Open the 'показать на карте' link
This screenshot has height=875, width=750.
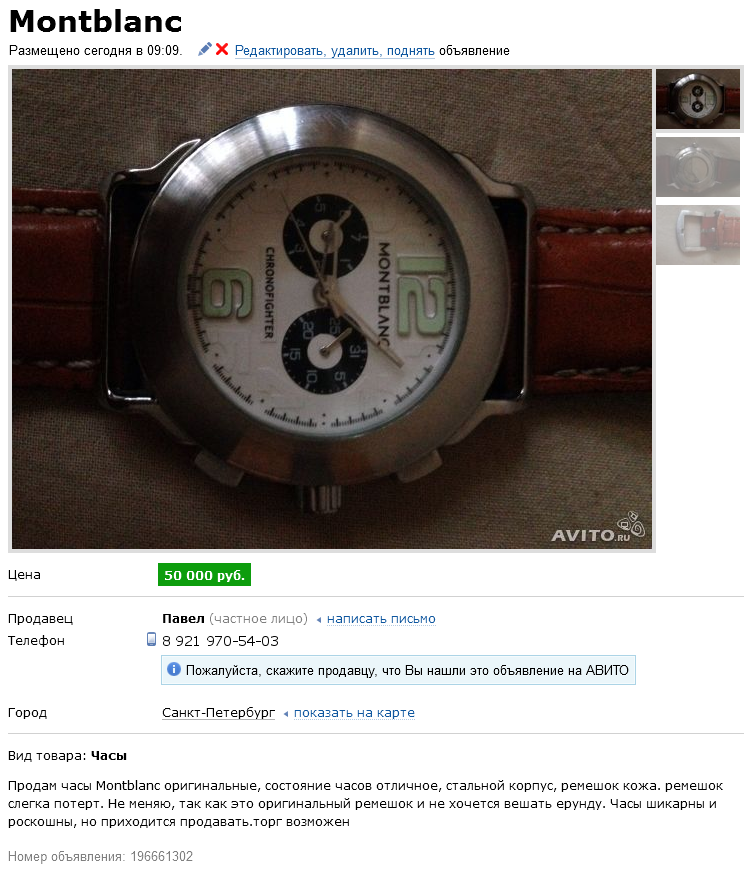[x=354, y=713]
